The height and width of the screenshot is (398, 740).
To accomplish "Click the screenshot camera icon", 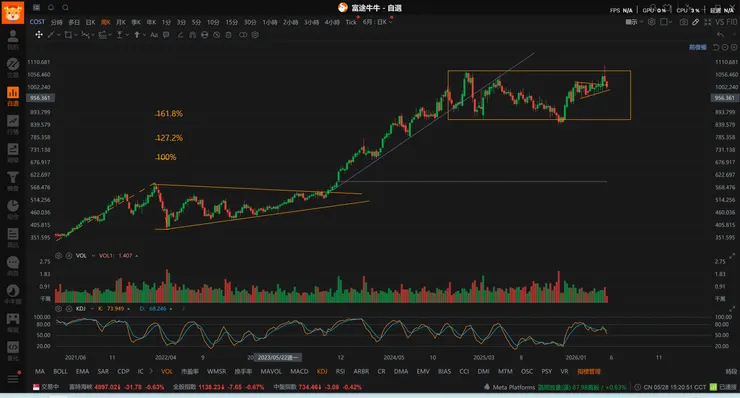I will click(683, 22).
